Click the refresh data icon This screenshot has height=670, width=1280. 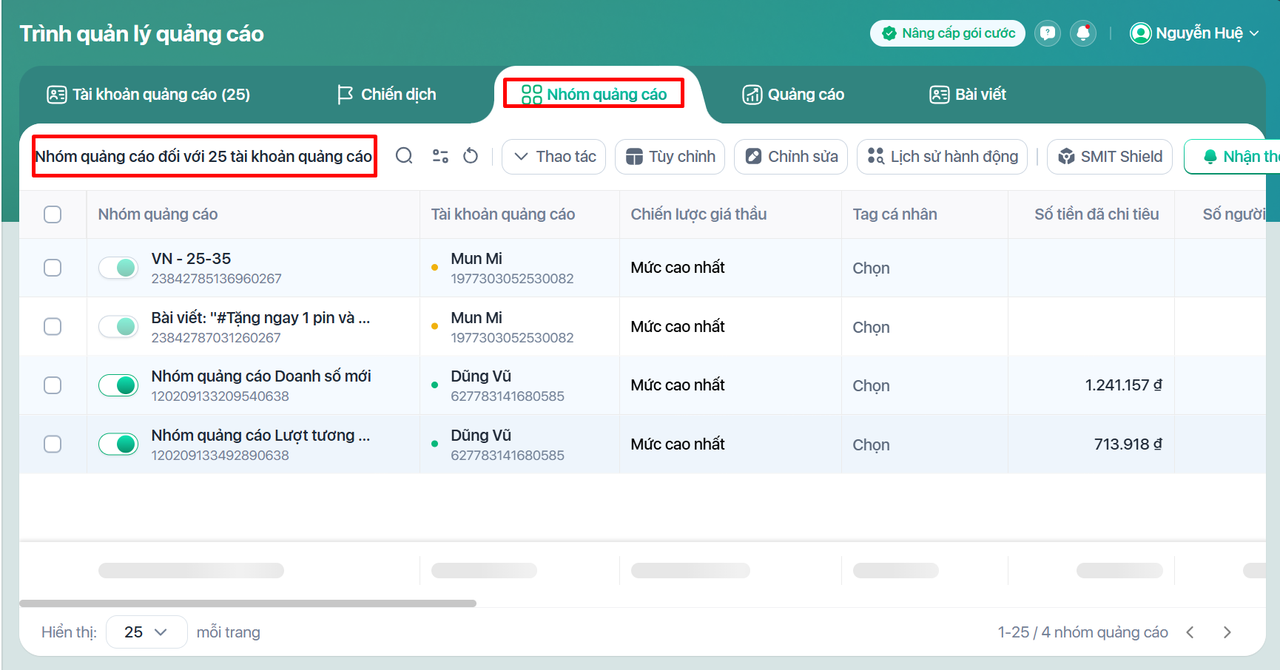pyautogui.click(x=471, y=156)
